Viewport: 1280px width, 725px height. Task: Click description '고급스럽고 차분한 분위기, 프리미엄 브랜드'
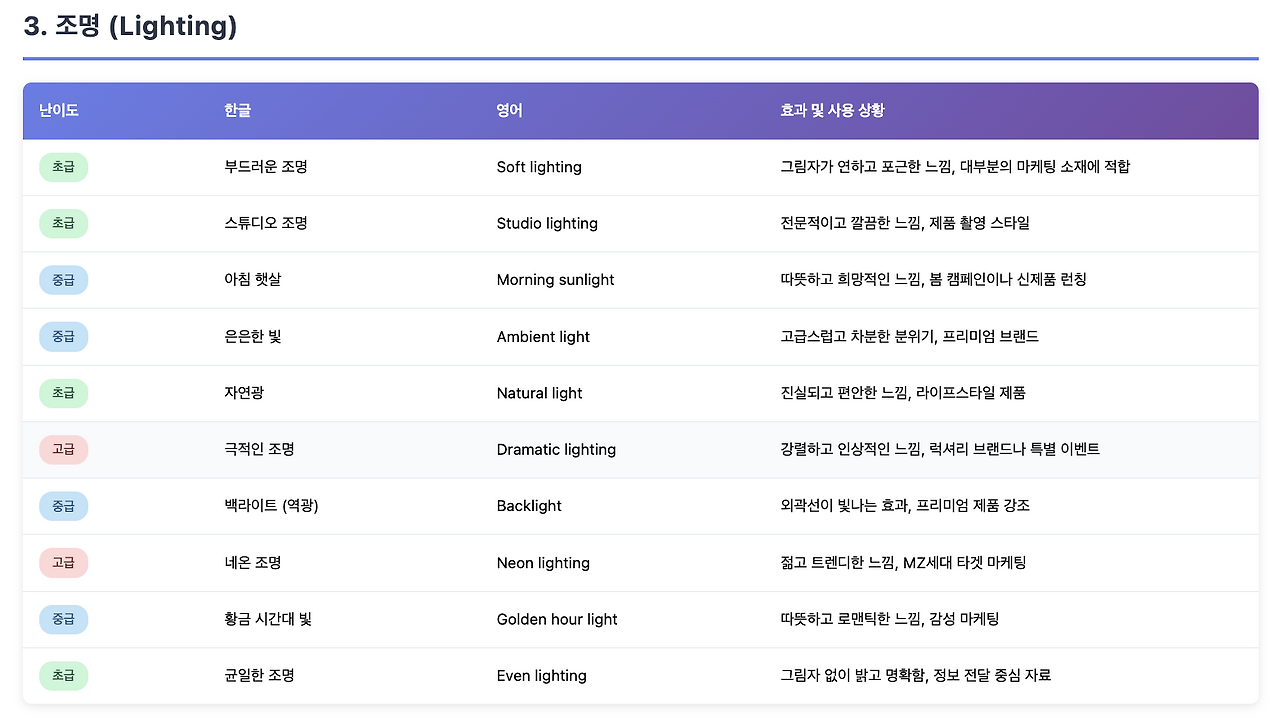coord(909,336)
